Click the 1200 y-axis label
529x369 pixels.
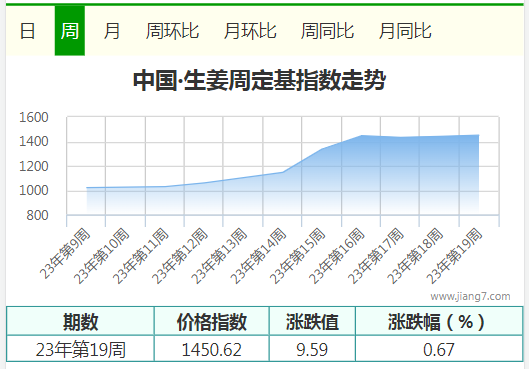(34, 166)
